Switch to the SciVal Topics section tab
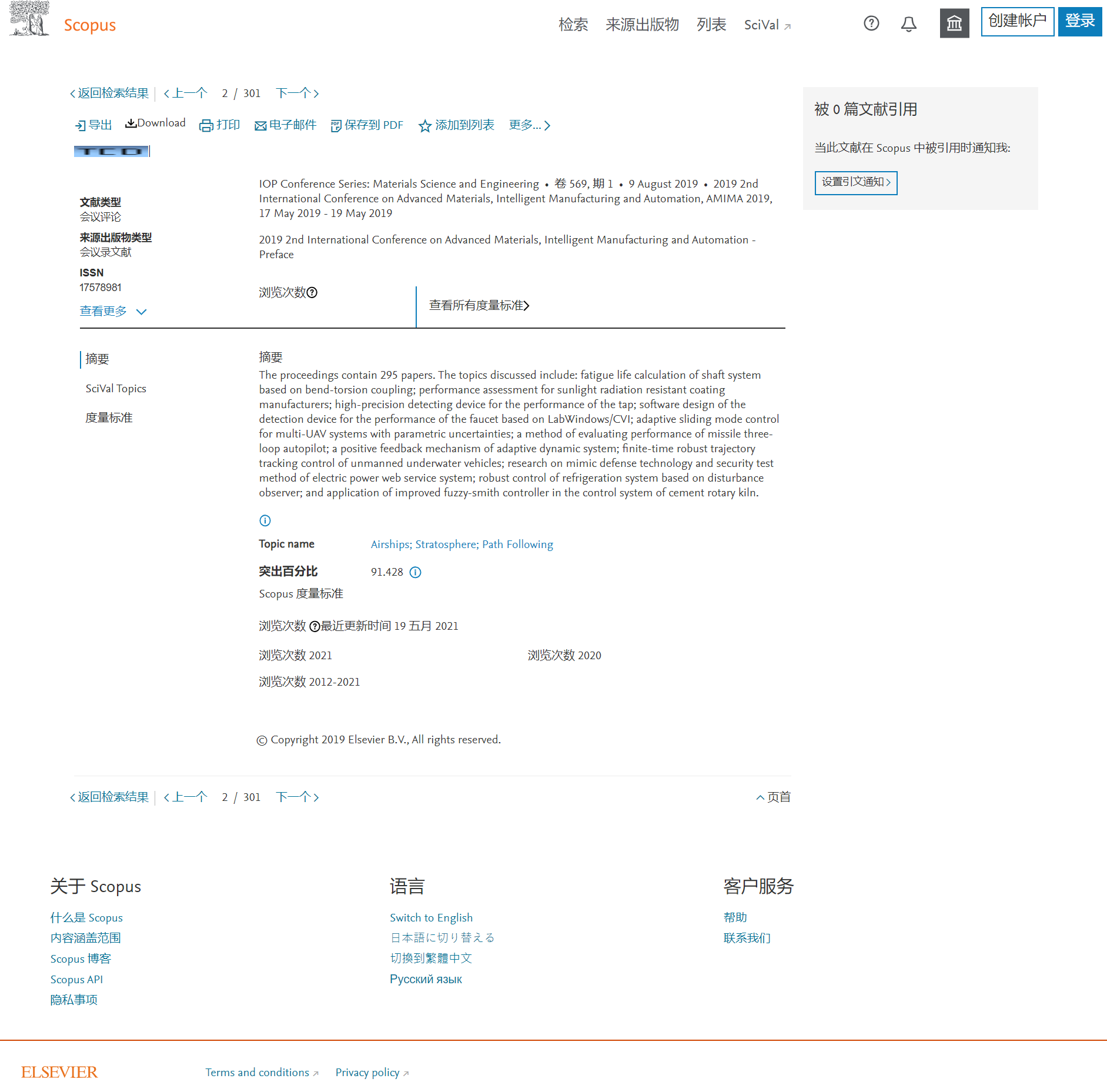The image size is (1107, 1092). (x=116, y=389)
